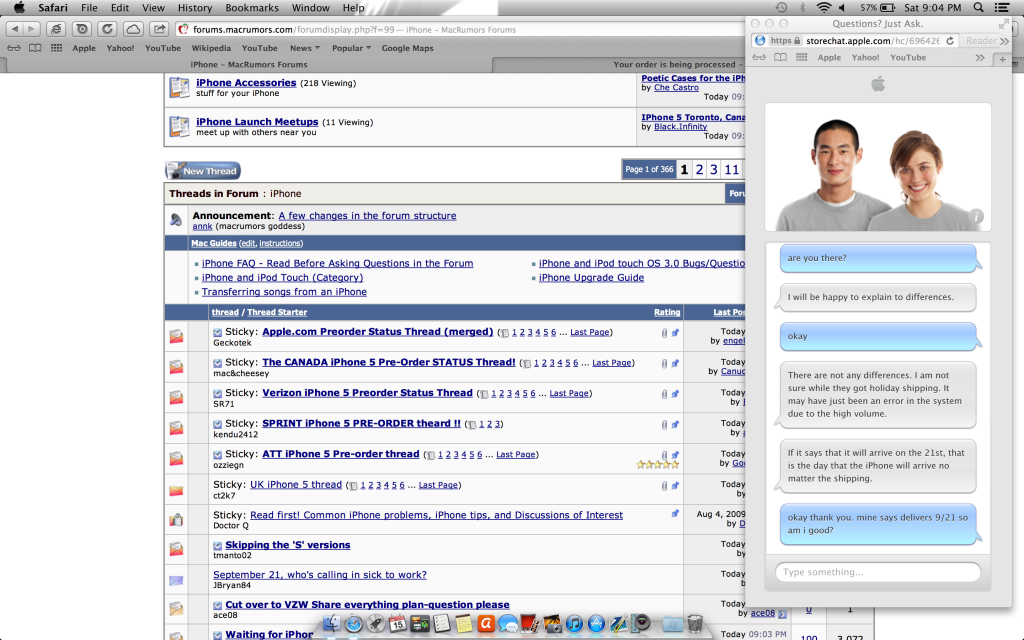
Task: Go forward with the Safari forward arrow
Action: (31, 29)
